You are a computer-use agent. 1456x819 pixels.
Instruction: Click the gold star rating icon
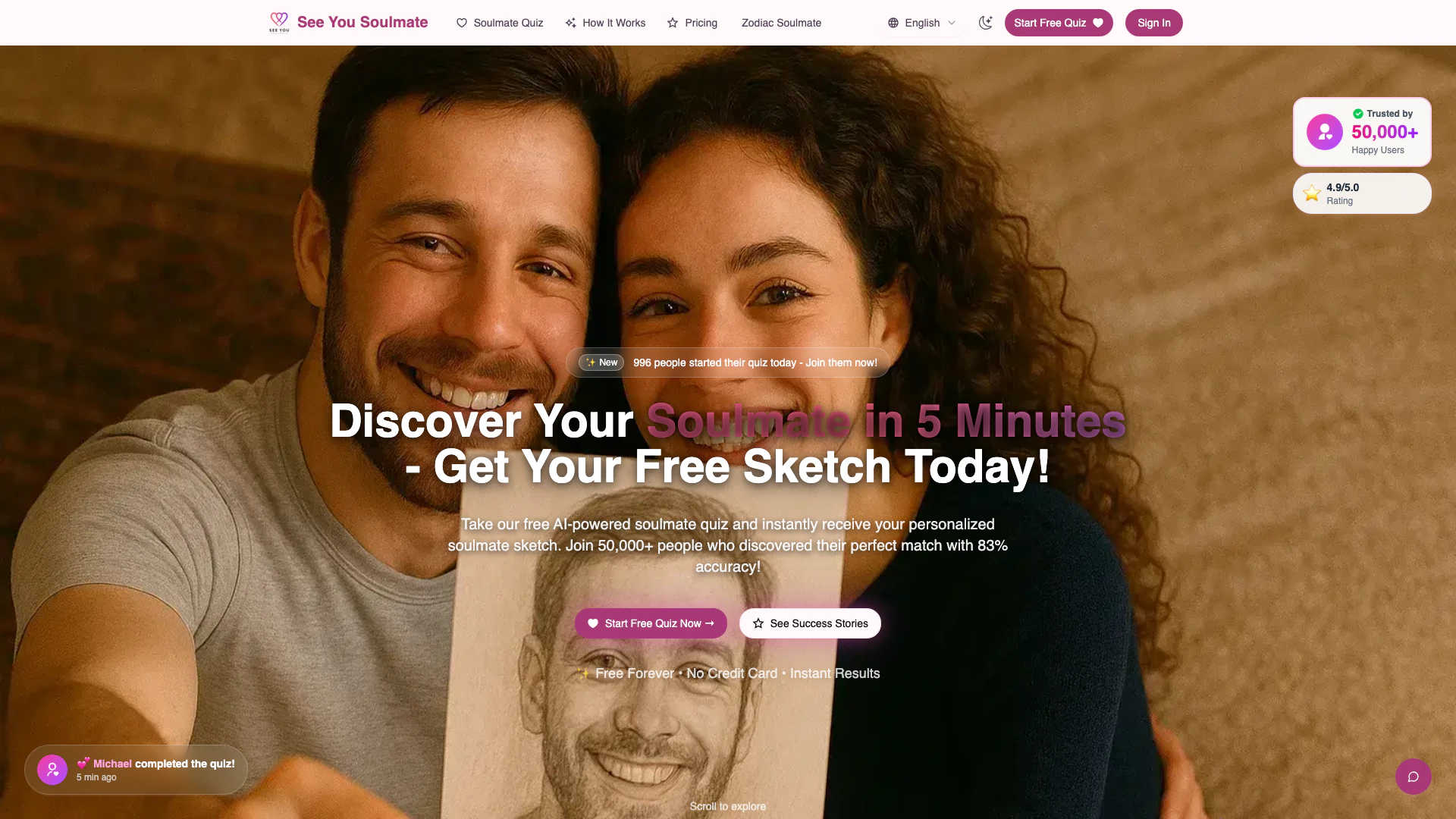1311,193
